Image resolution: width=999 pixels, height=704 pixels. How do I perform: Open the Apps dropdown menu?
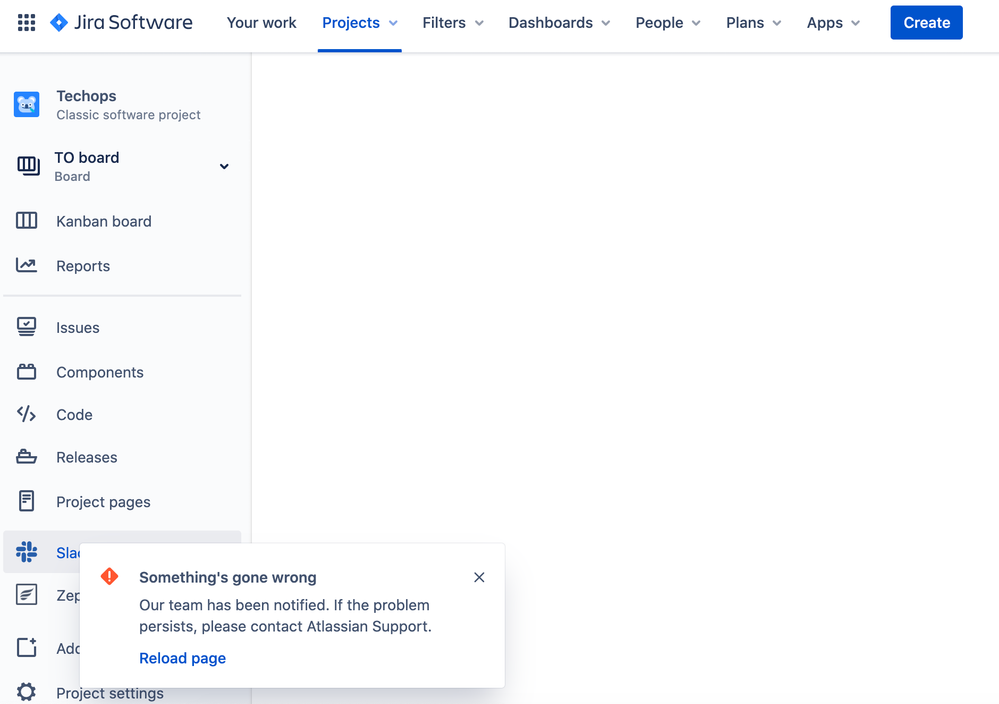833,23
